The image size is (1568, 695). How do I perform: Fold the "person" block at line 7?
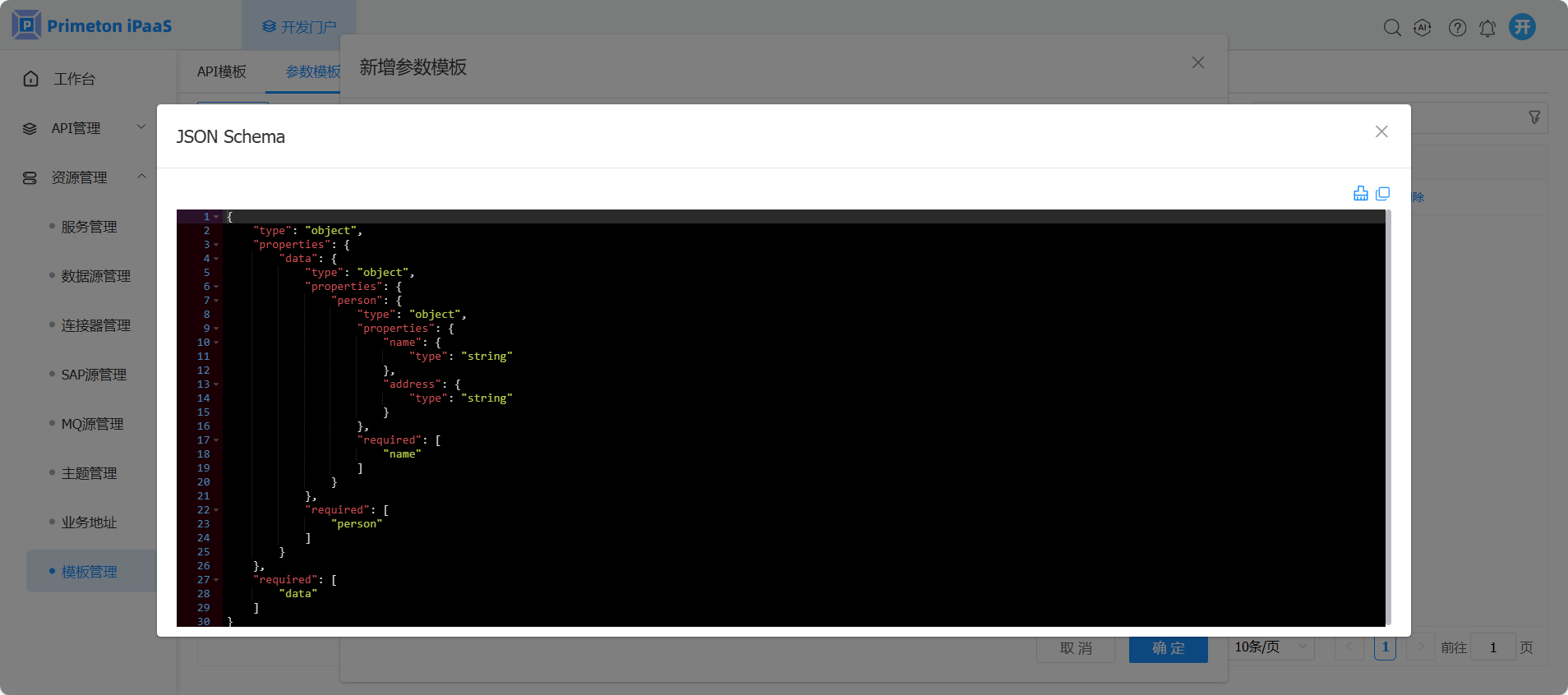click(x=216, y=301)
